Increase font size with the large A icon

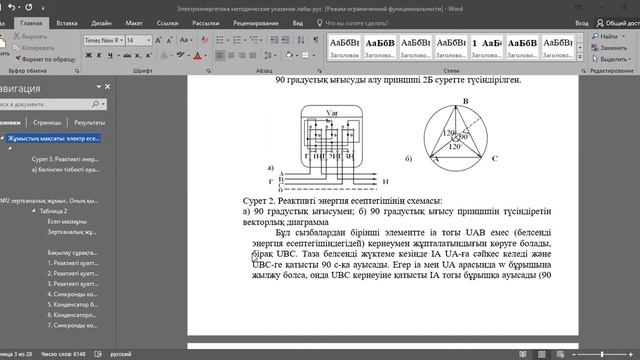(x=158, y=40)
